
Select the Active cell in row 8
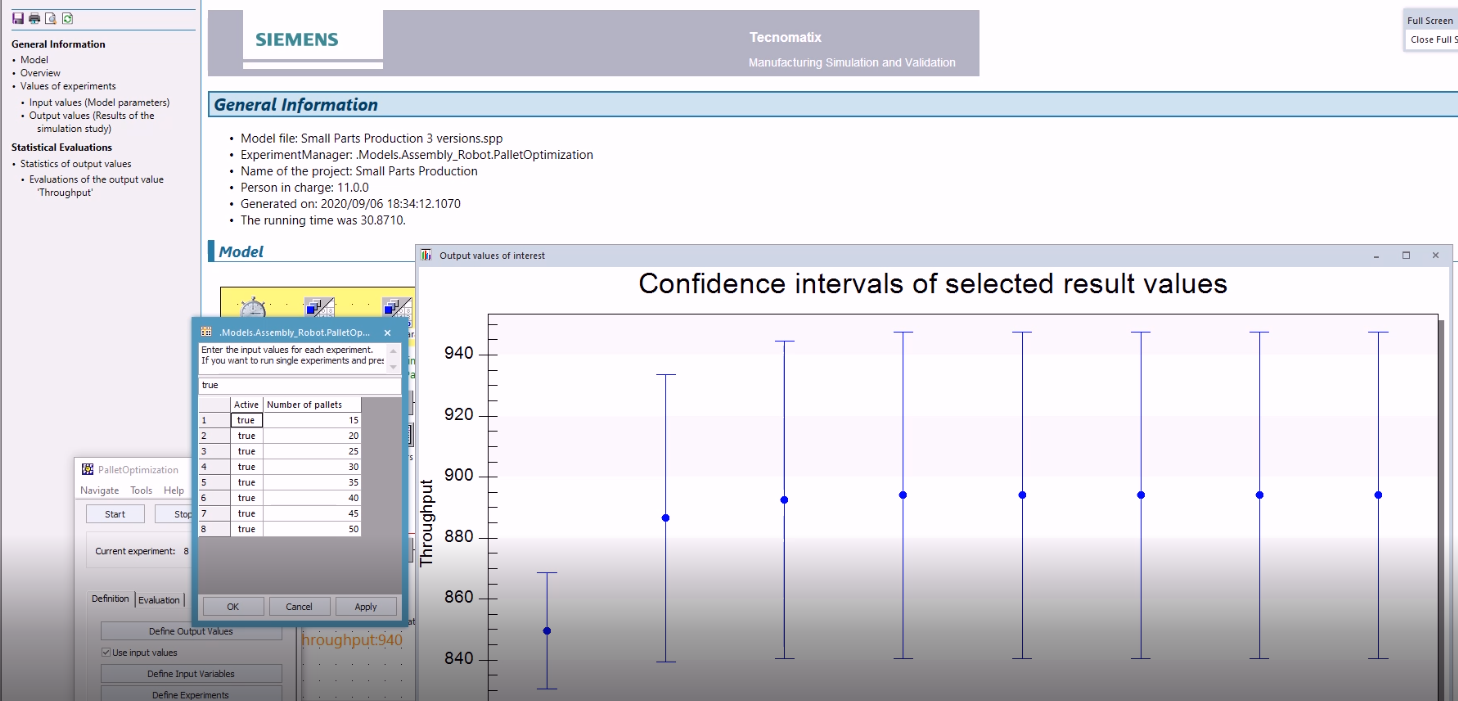[247, 529]
